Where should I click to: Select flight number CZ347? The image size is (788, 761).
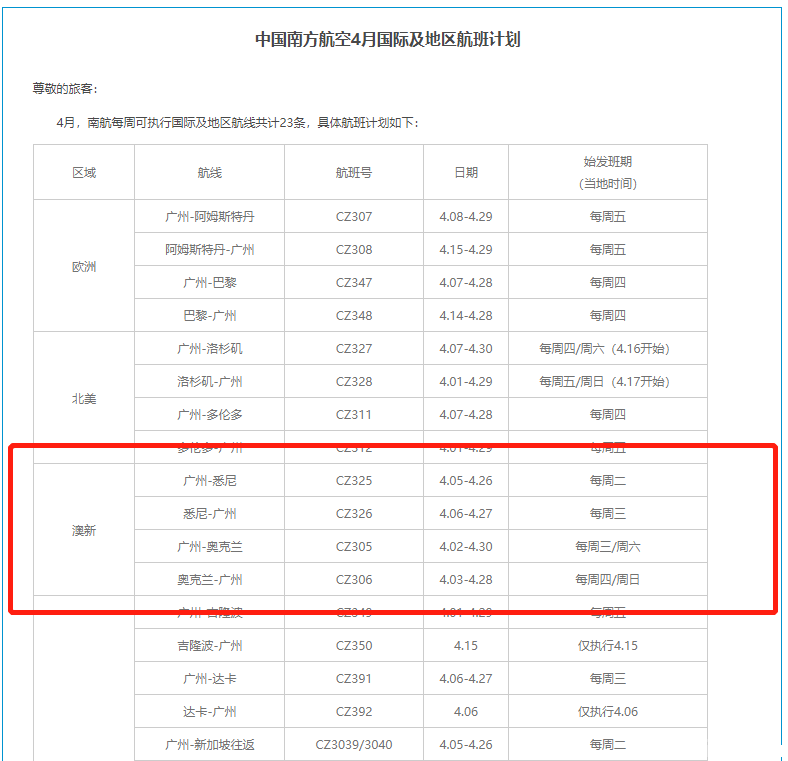354,282
